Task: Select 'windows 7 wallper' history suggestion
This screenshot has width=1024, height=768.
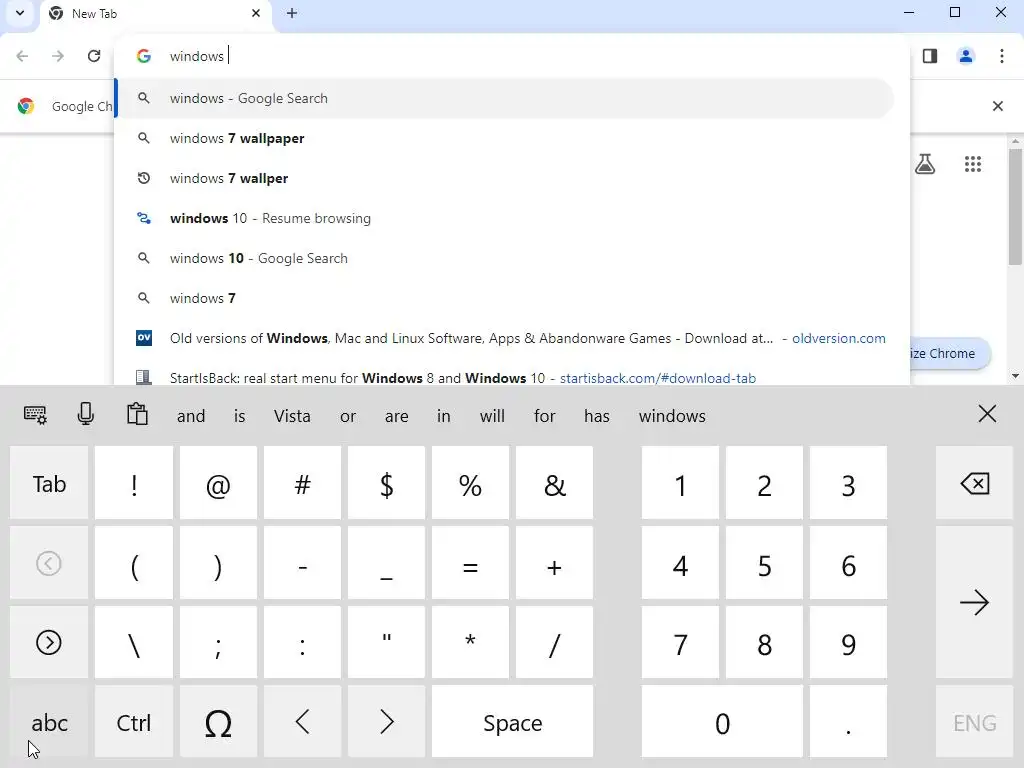Action: tap(505, 178)
